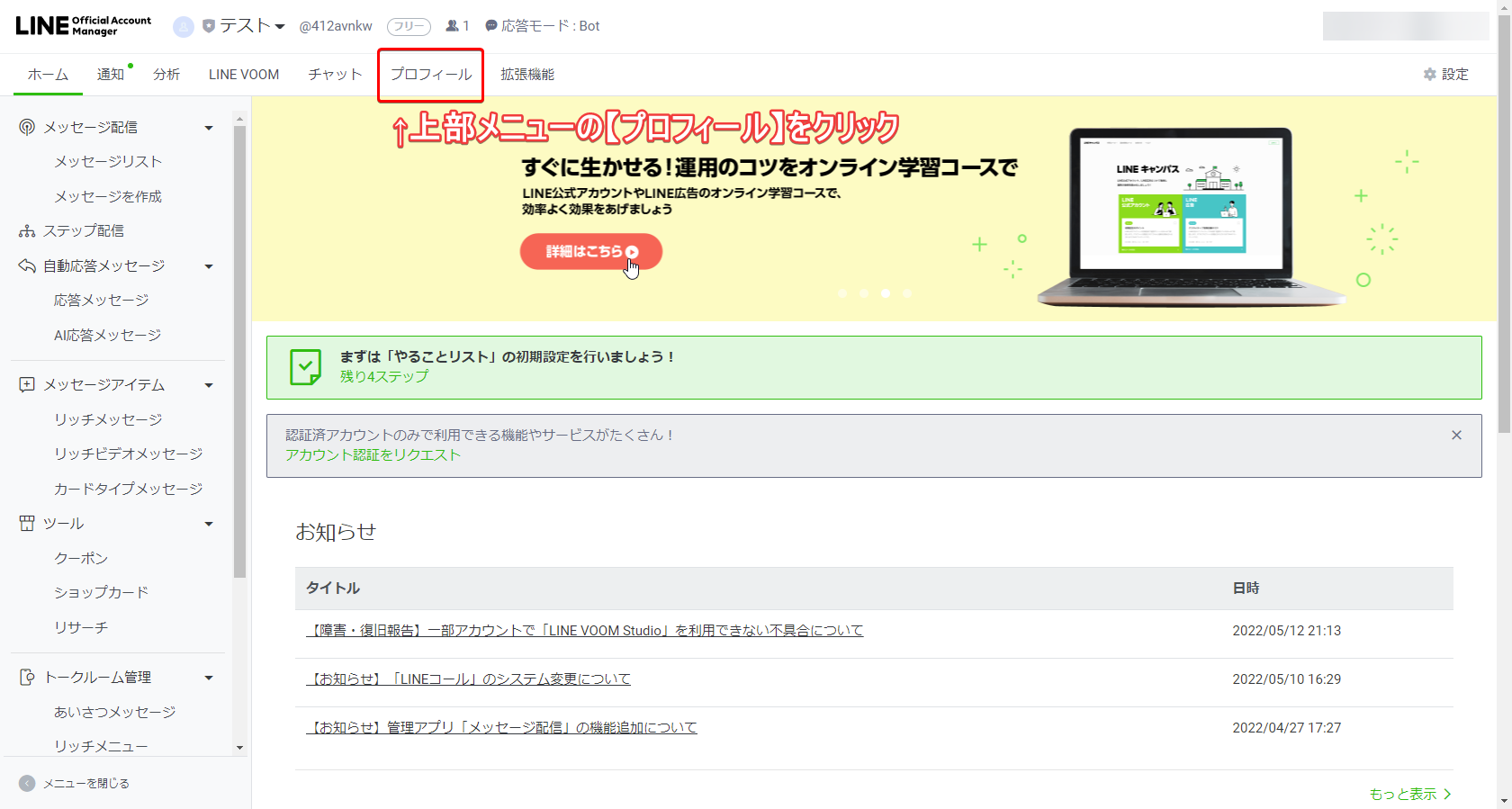
Task: Open the LINE VOOM tab
Action: pos(244,75)
